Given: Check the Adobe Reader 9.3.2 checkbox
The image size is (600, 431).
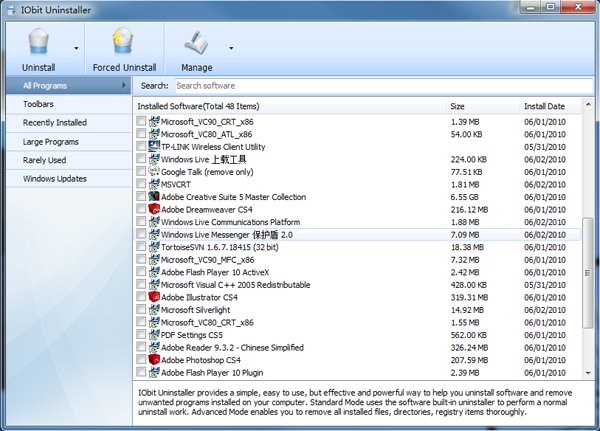Looking at the screenshot, I should click(141, 347).
